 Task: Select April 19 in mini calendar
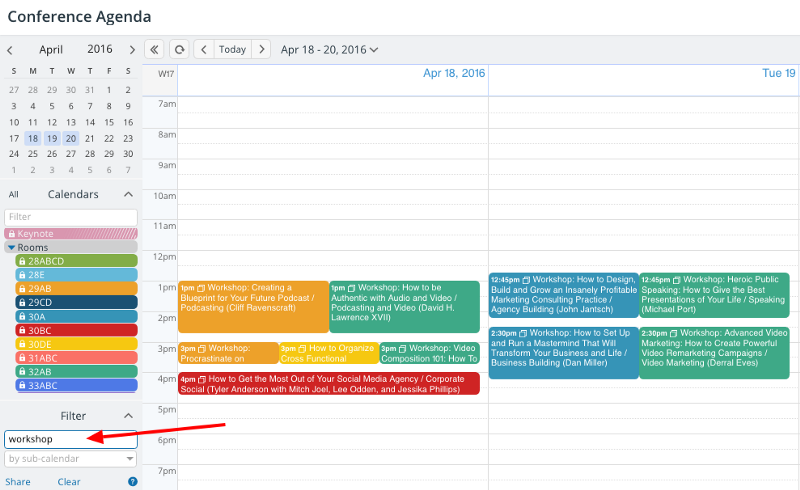tap(52, 138)
